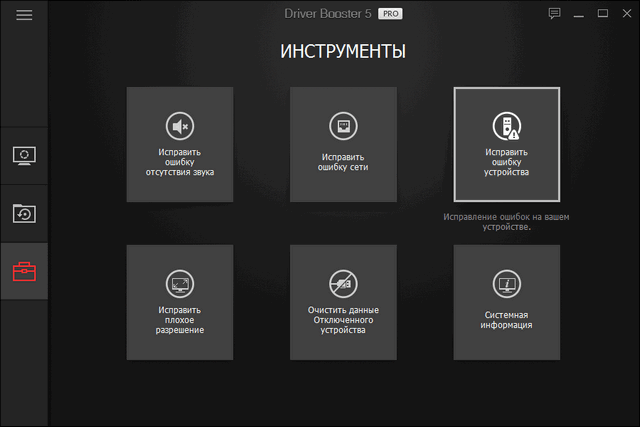
Task: Open Системная информация tile
Action: point(507,302)
